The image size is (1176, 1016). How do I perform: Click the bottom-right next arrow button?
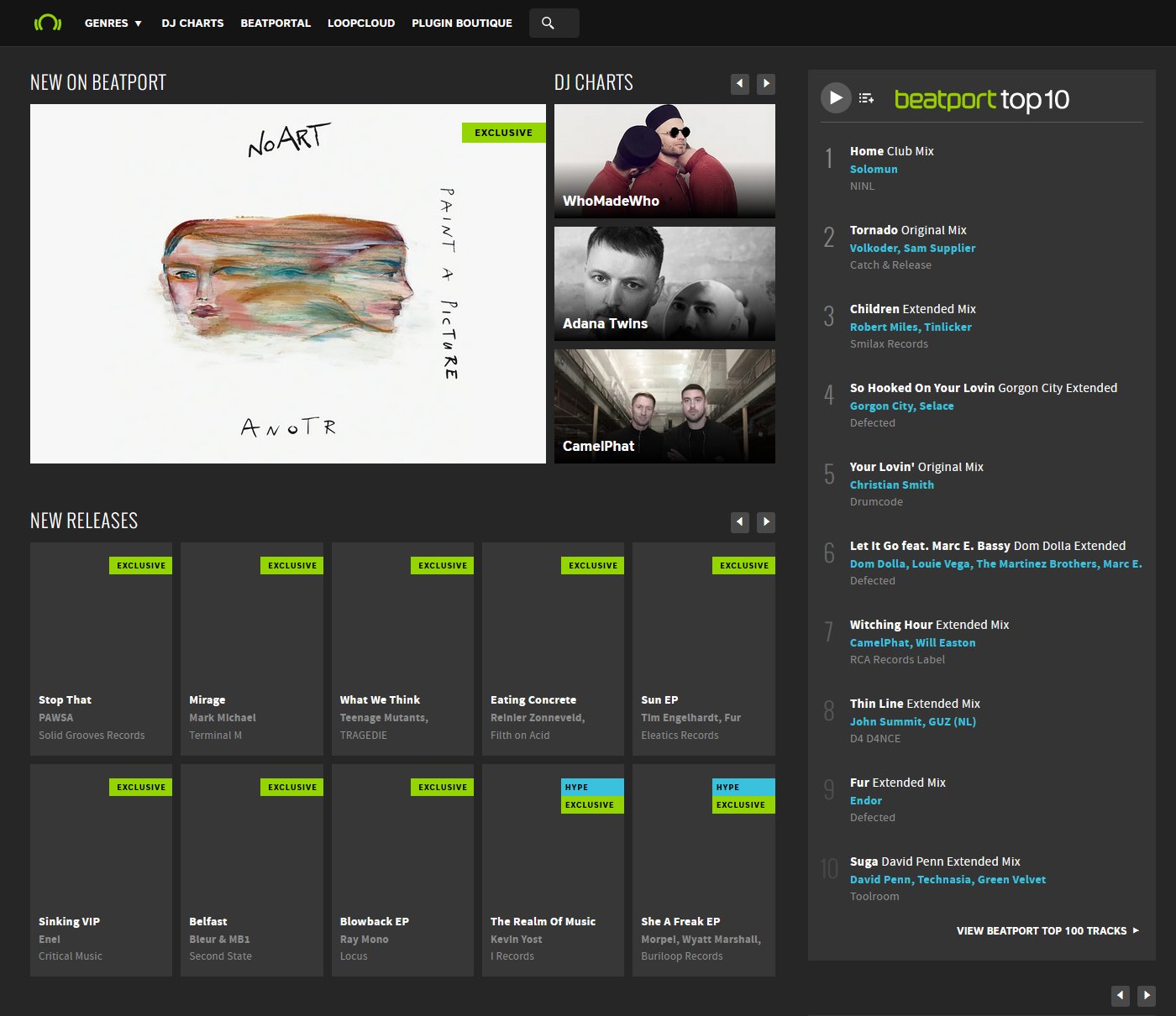(1147, 996)
